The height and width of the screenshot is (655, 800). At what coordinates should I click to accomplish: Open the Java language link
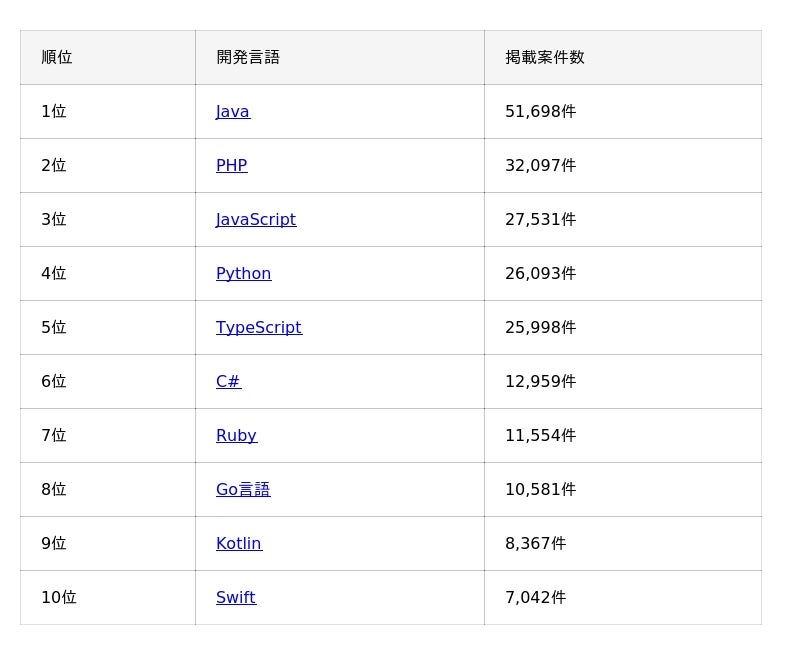[x=232, y=112]
